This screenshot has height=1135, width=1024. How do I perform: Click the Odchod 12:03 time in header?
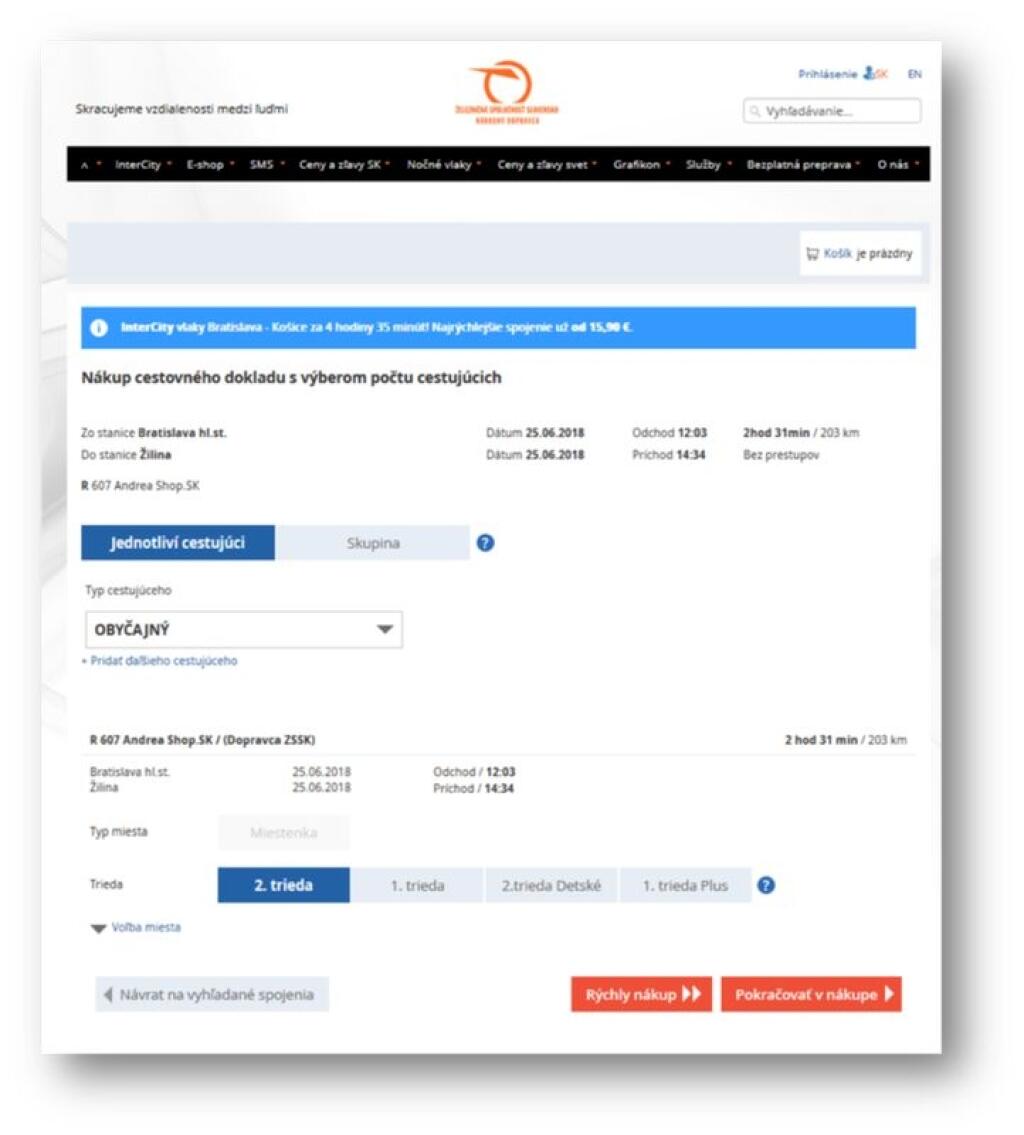[669, 433]
